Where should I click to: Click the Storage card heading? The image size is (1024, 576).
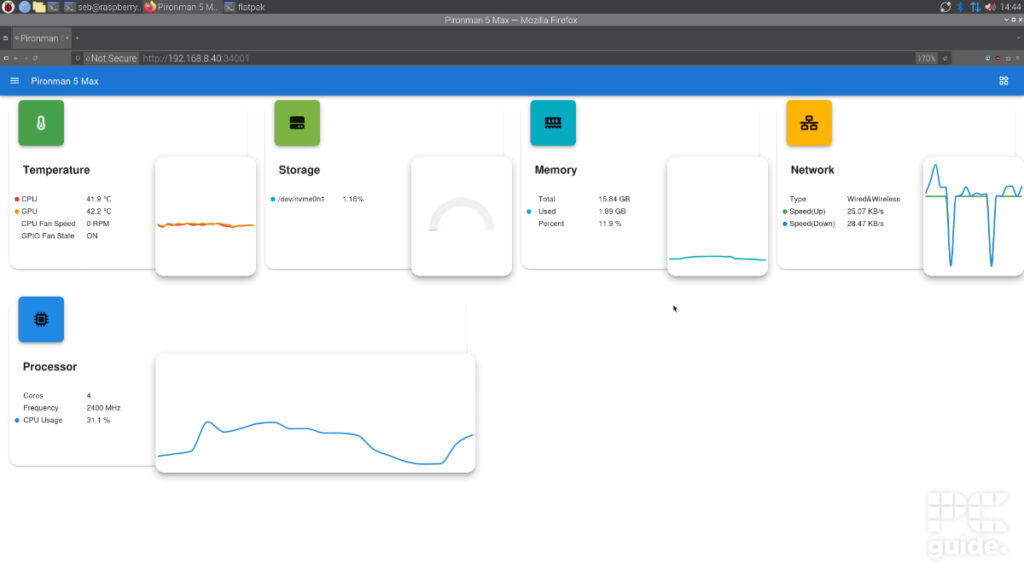click(299, 170)
